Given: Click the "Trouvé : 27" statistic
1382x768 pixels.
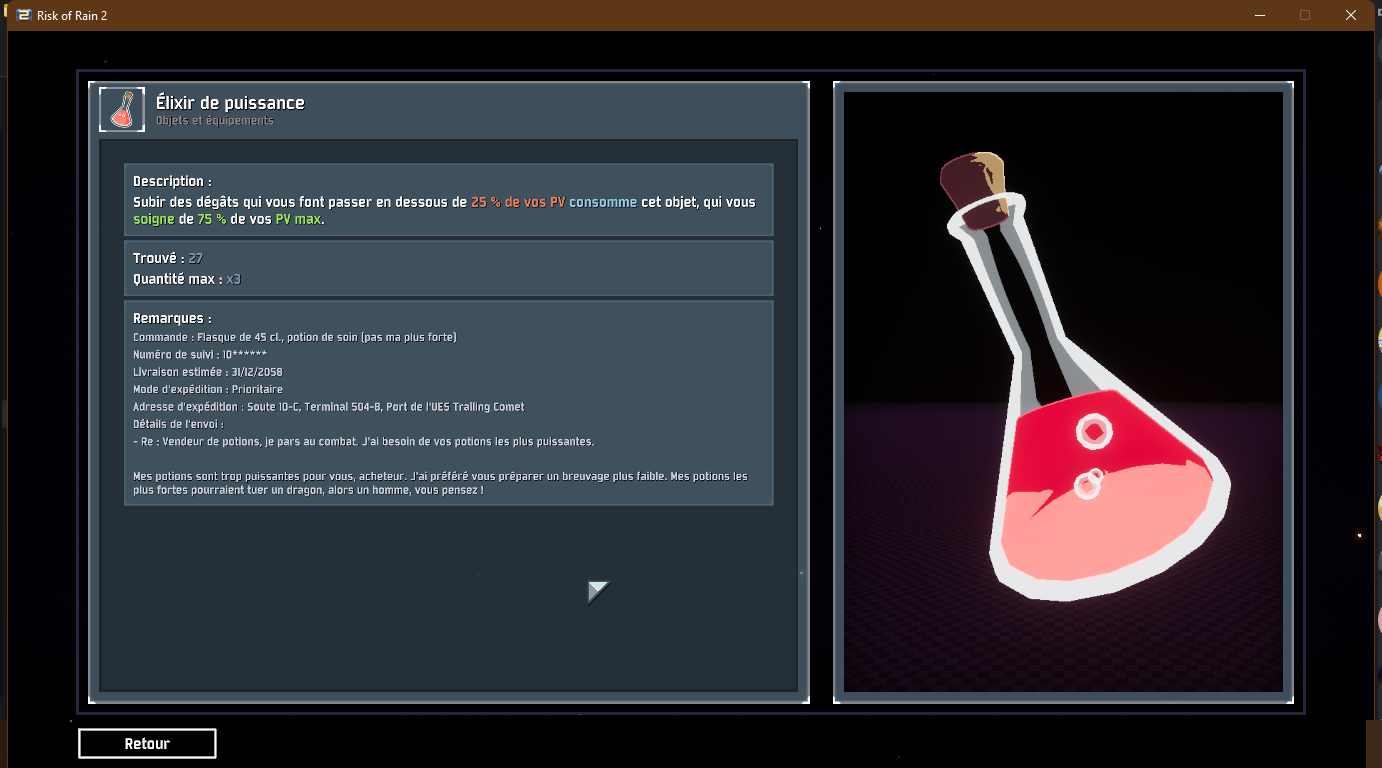Looking at the screenshot, I should click(x=168, y=259).
